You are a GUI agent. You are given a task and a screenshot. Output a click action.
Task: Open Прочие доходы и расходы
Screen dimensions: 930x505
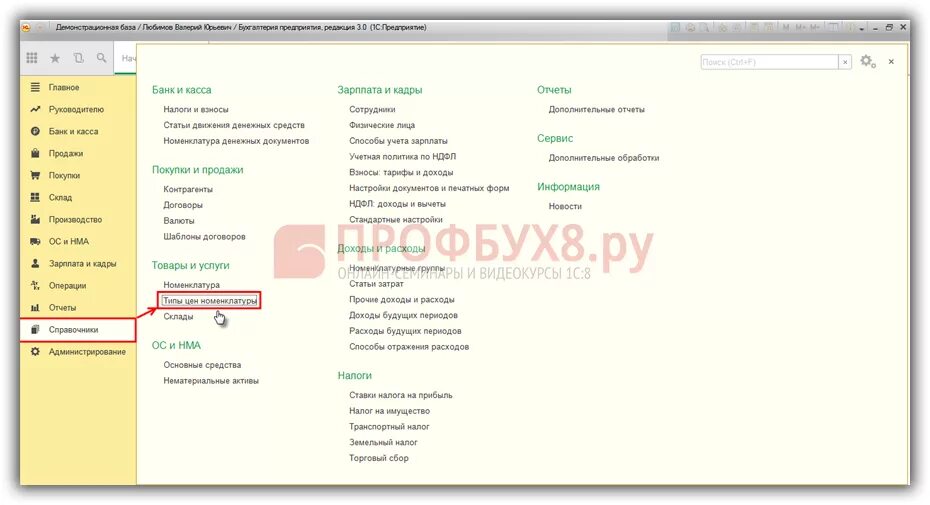click(x=402, y=300)
